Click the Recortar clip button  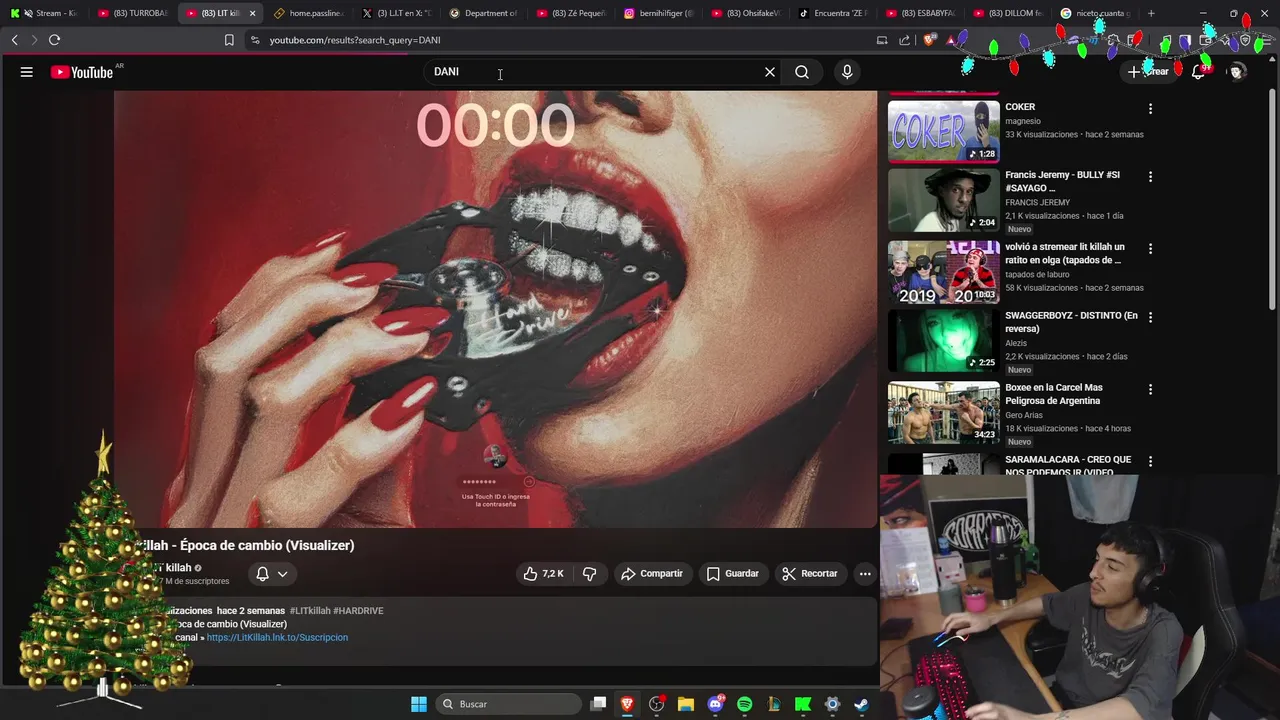tap(810, 574)
